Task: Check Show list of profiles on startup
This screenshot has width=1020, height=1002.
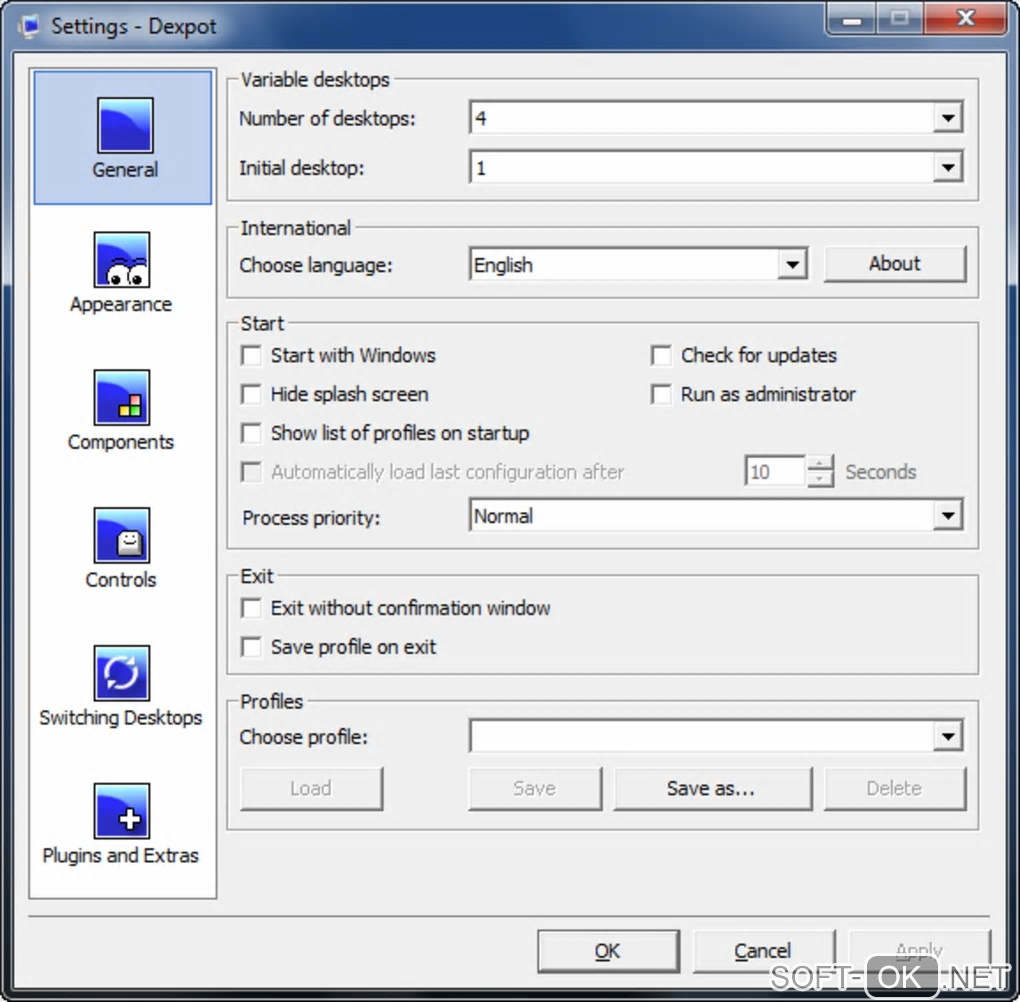Action: click(251, 433)
